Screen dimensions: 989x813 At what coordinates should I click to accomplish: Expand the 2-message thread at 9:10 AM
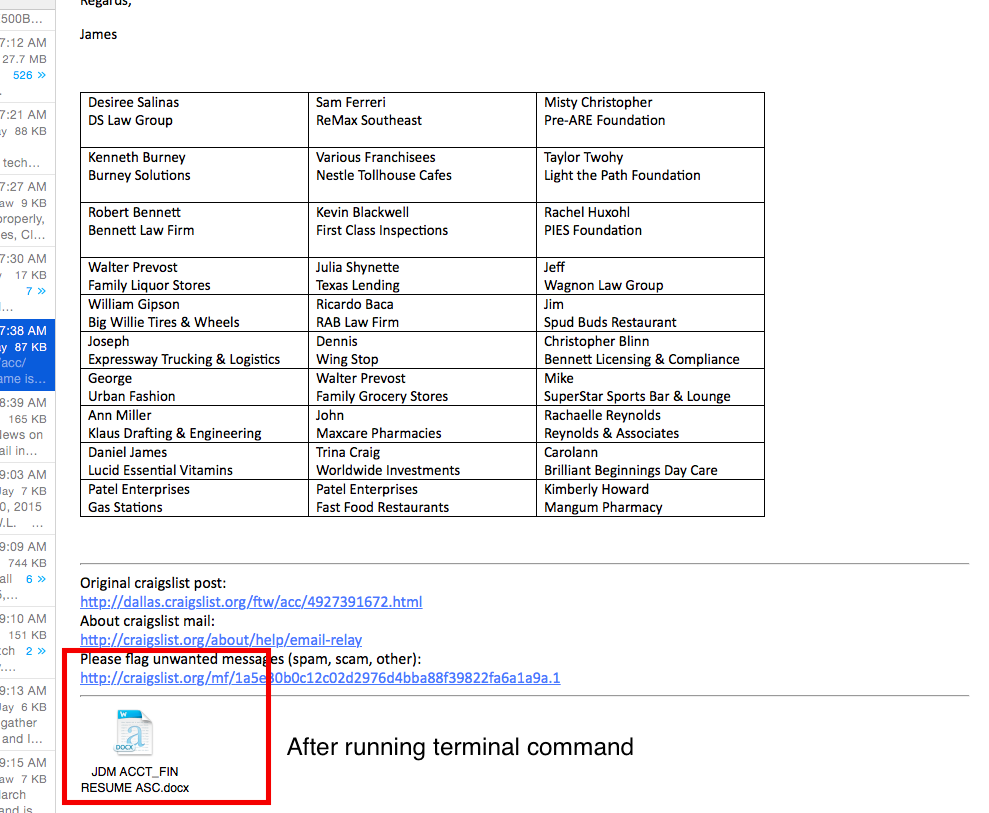pyautogui.click(x=42, y=651)
